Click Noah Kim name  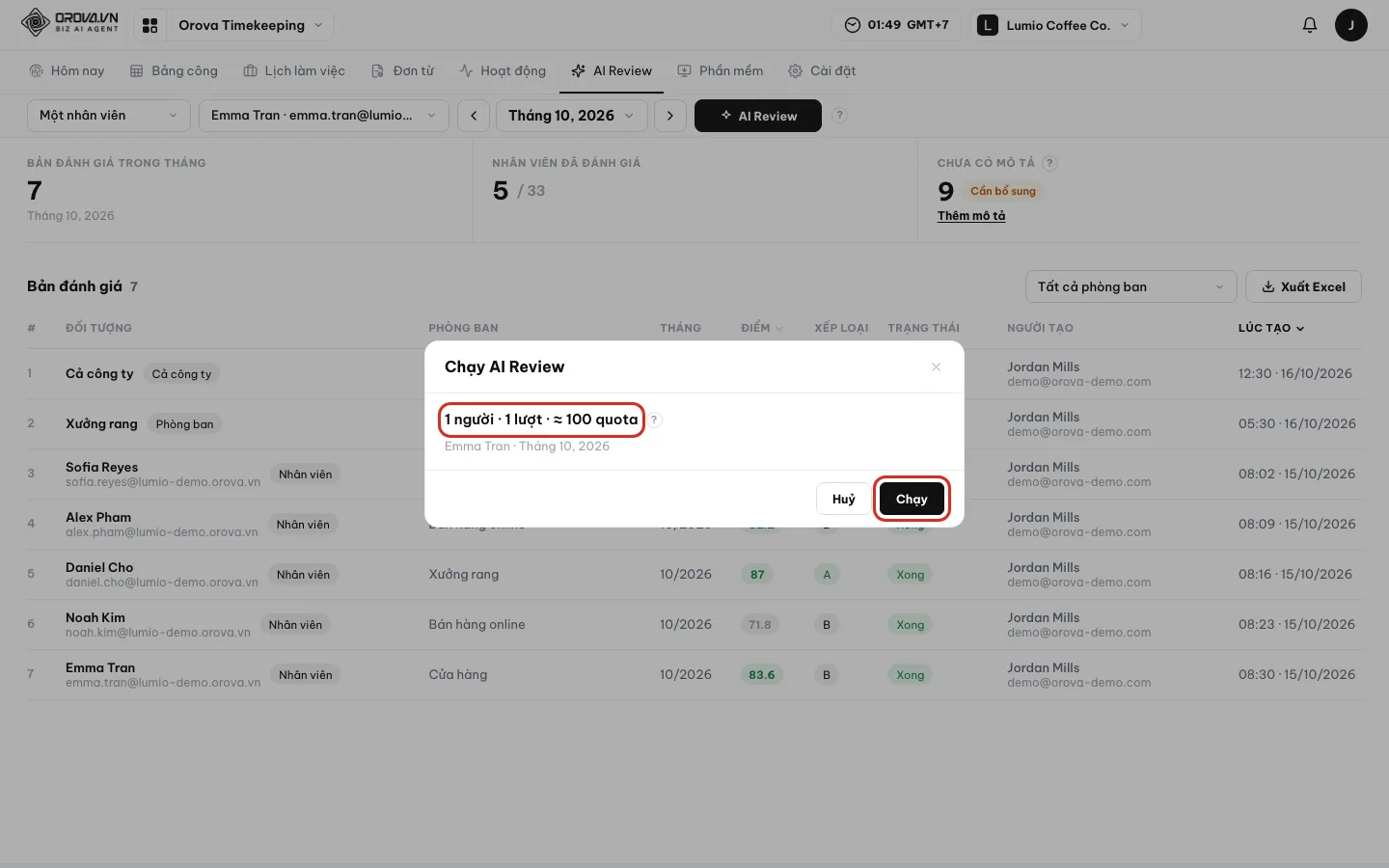pyautogui.click(x=95, y=617)
